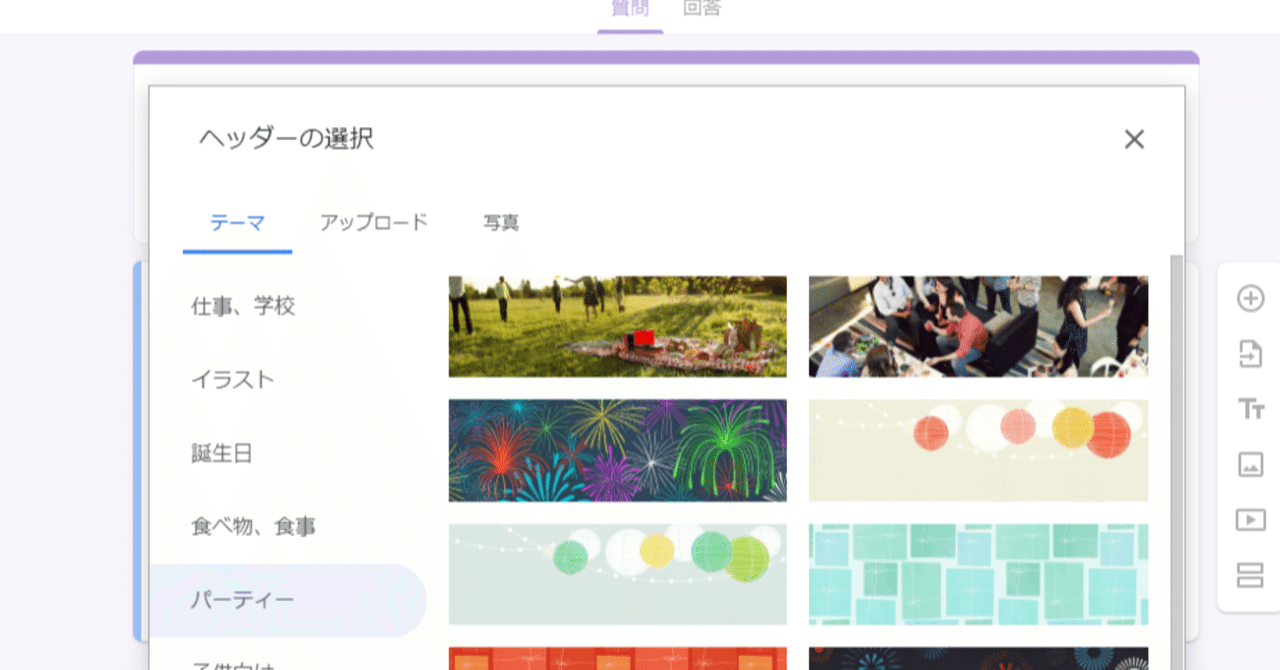Switch to the アップロード tab
1280x670 pixels.
374,223
